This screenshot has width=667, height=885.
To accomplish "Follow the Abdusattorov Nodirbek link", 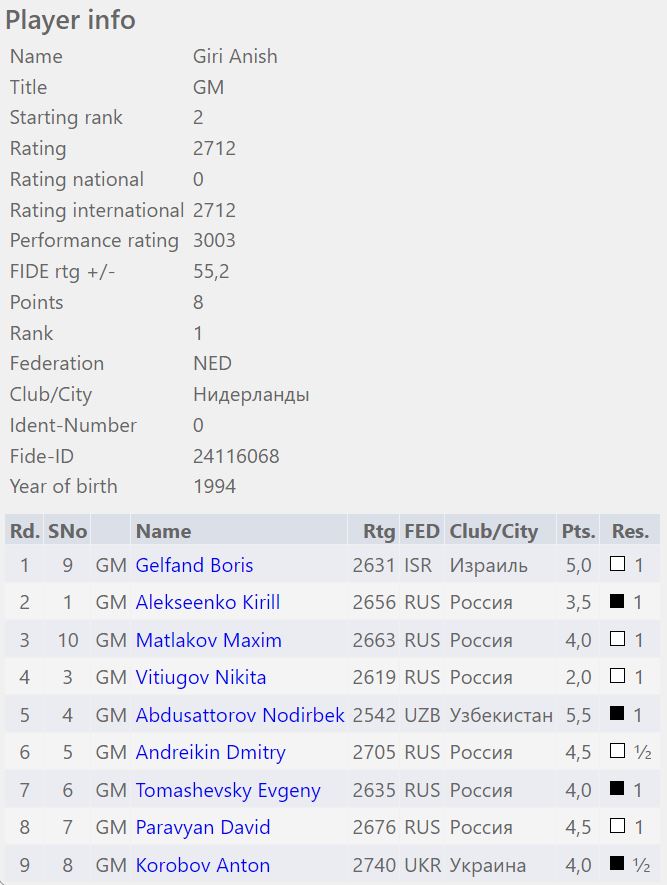I will pos(240,715).
